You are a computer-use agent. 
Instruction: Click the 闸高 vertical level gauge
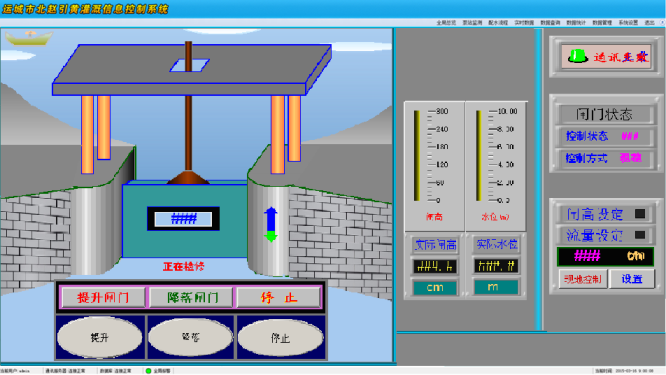pos(417,155)
